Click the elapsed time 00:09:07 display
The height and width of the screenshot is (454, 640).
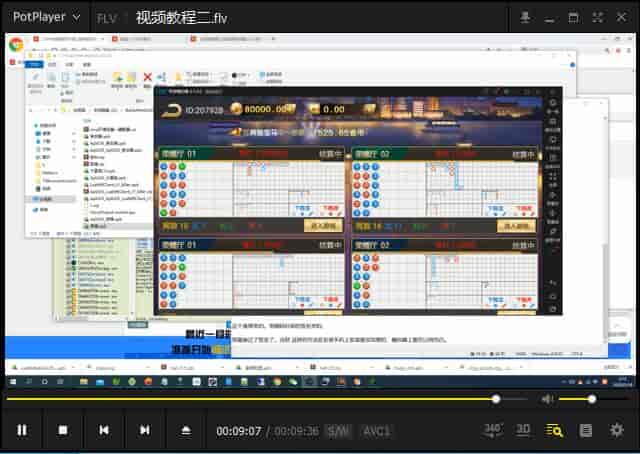point(239,431)
